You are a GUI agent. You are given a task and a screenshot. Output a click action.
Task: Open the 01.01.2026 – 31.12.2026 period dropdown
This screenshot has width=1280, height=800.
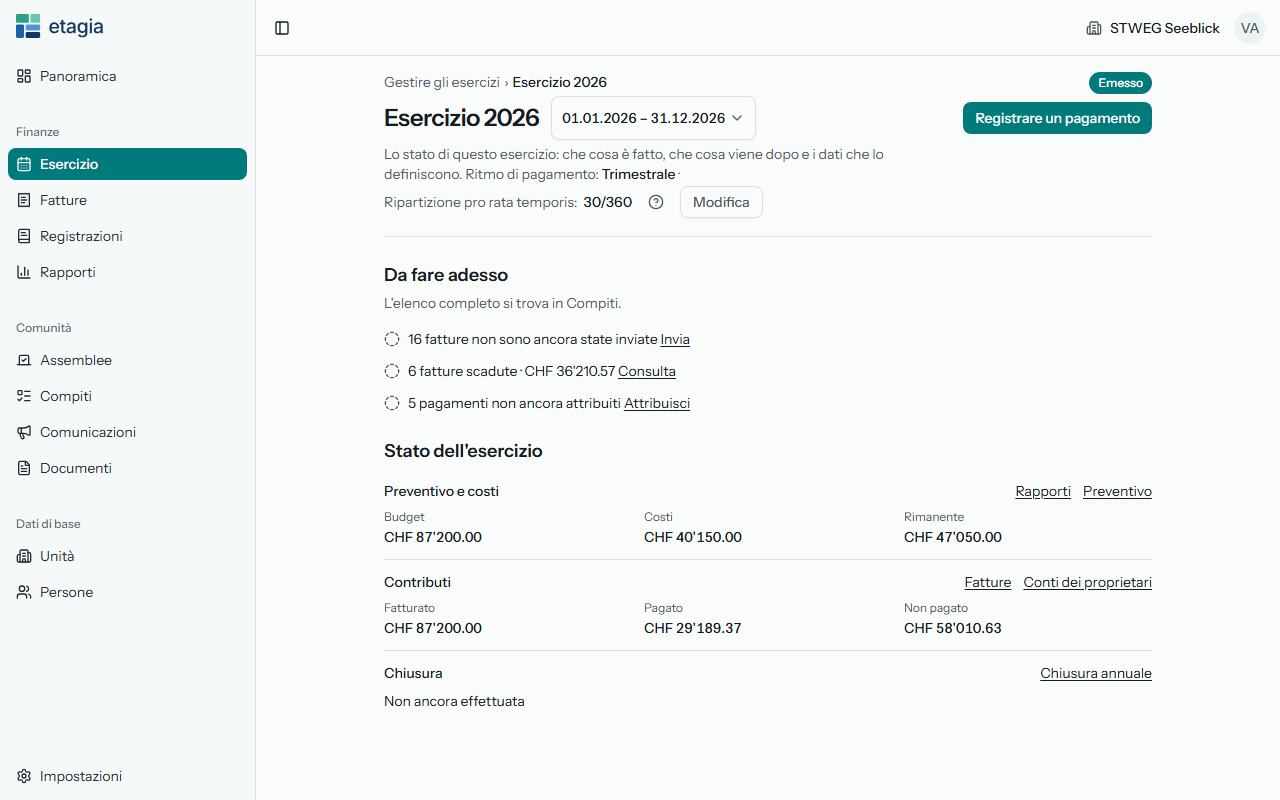653,118
